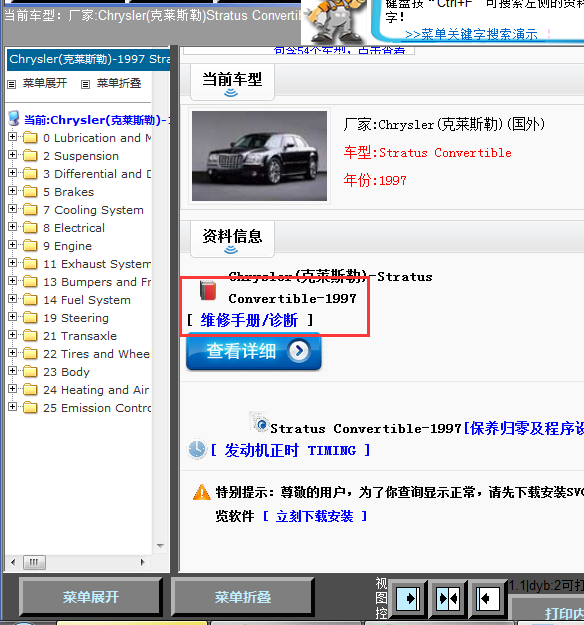Click the 21 Transaxle folder icon
The image size is (584, 625).
tap(30, 335)
